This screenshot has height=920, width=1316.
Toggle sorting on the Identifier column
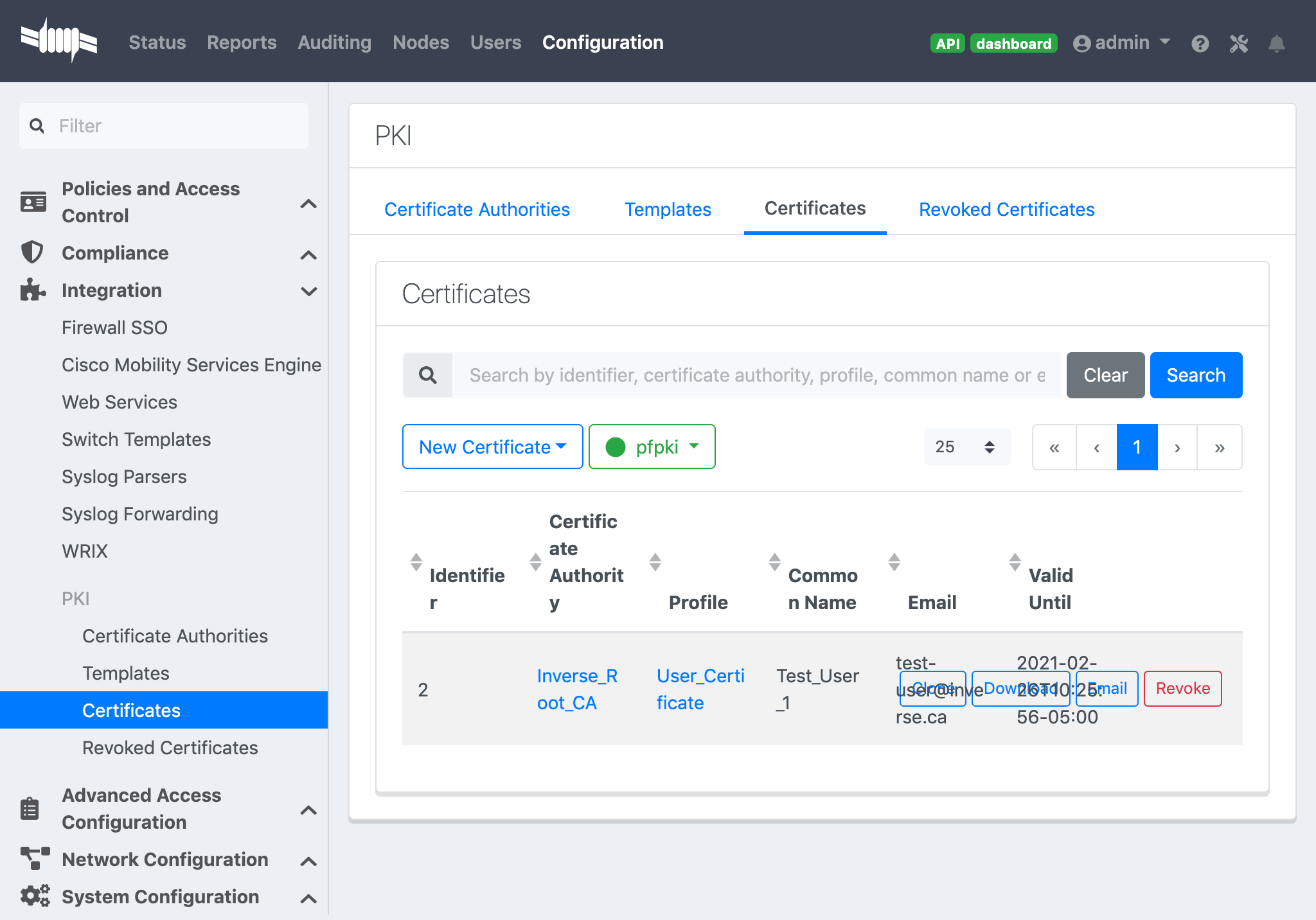pyautogui.click(x=416, y=562)
